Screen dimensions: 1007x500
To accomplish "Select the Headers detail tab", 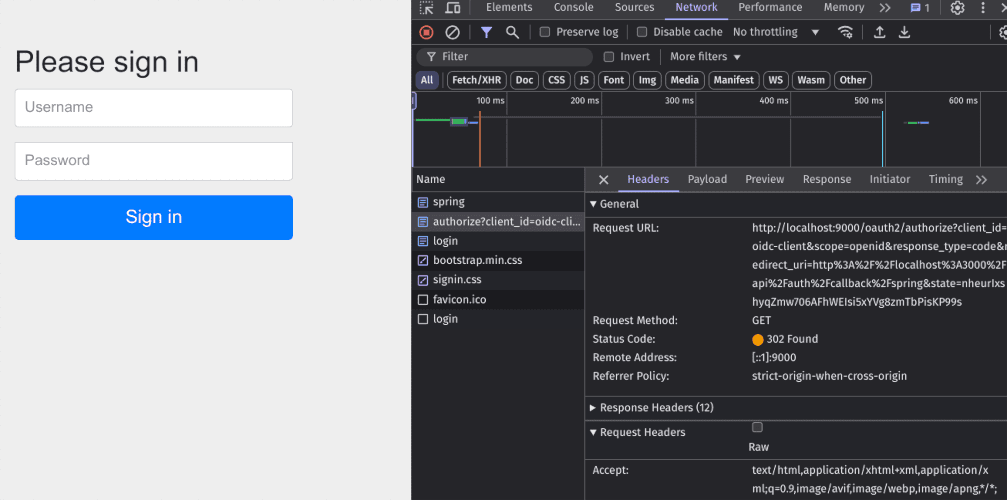I will click(648, 180).
